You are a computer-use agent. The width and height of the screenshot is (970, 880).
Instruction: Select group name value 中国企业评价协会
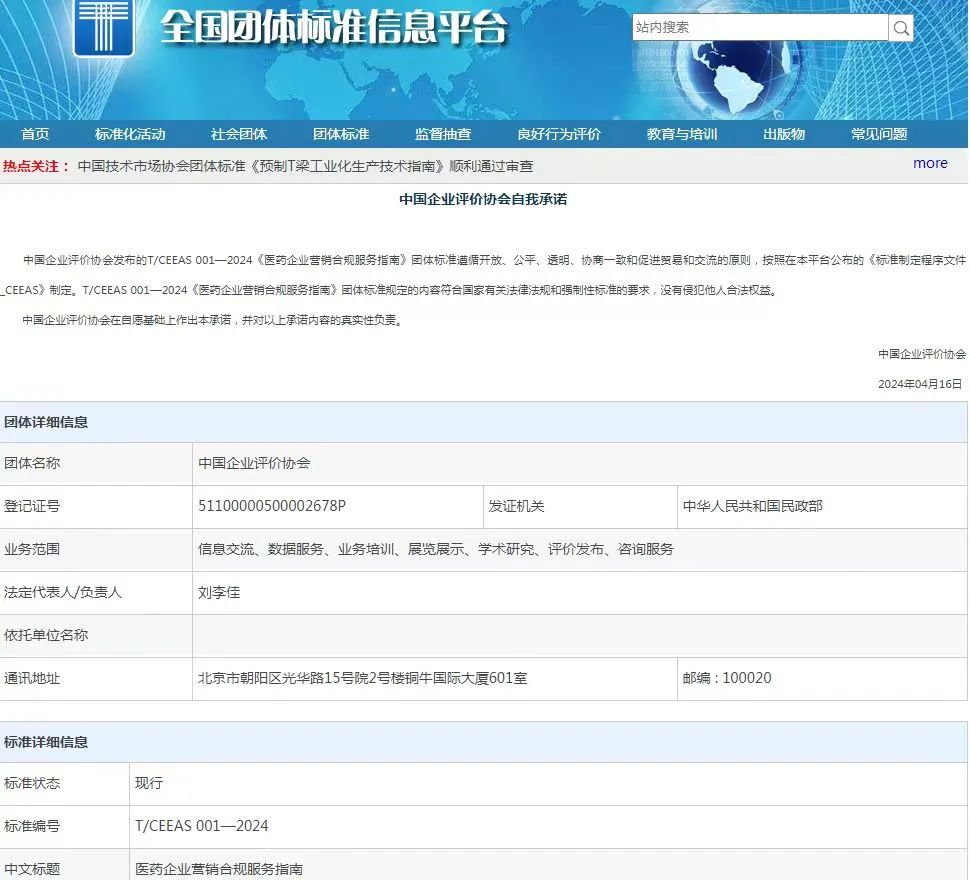[254, 463]
